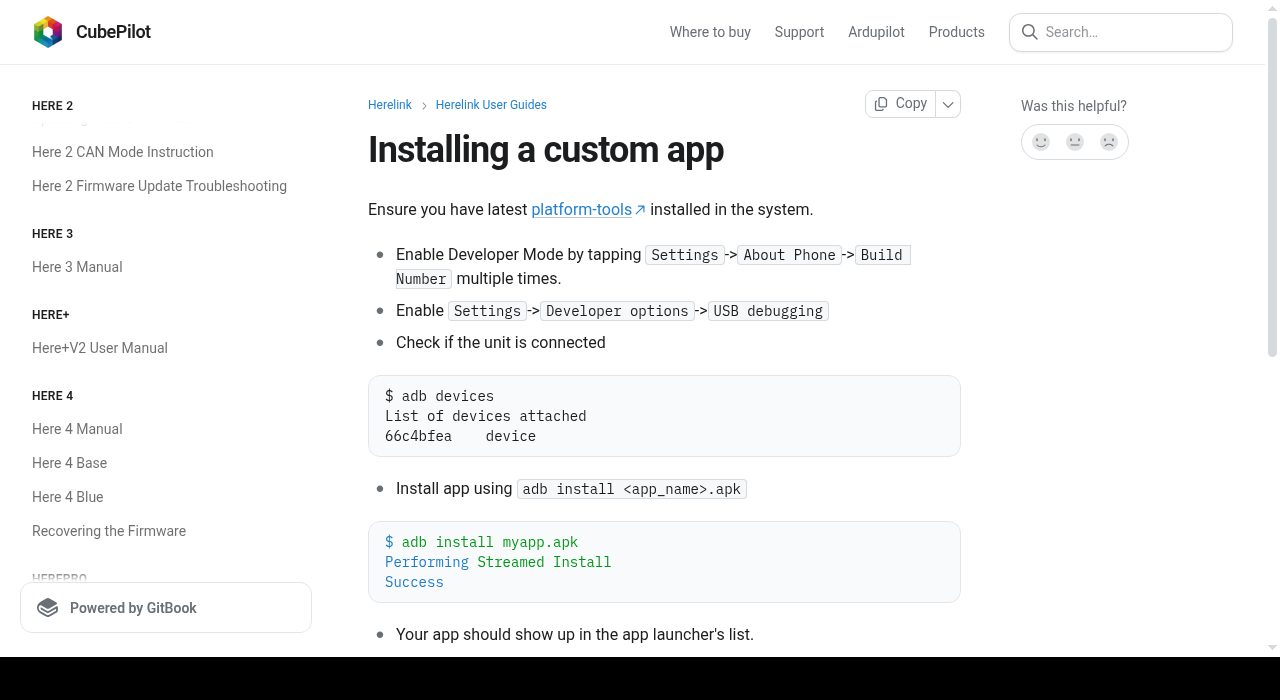
Task: Click 'adb install <app_name>.apk' inline code
Action: tap(632, 489)
